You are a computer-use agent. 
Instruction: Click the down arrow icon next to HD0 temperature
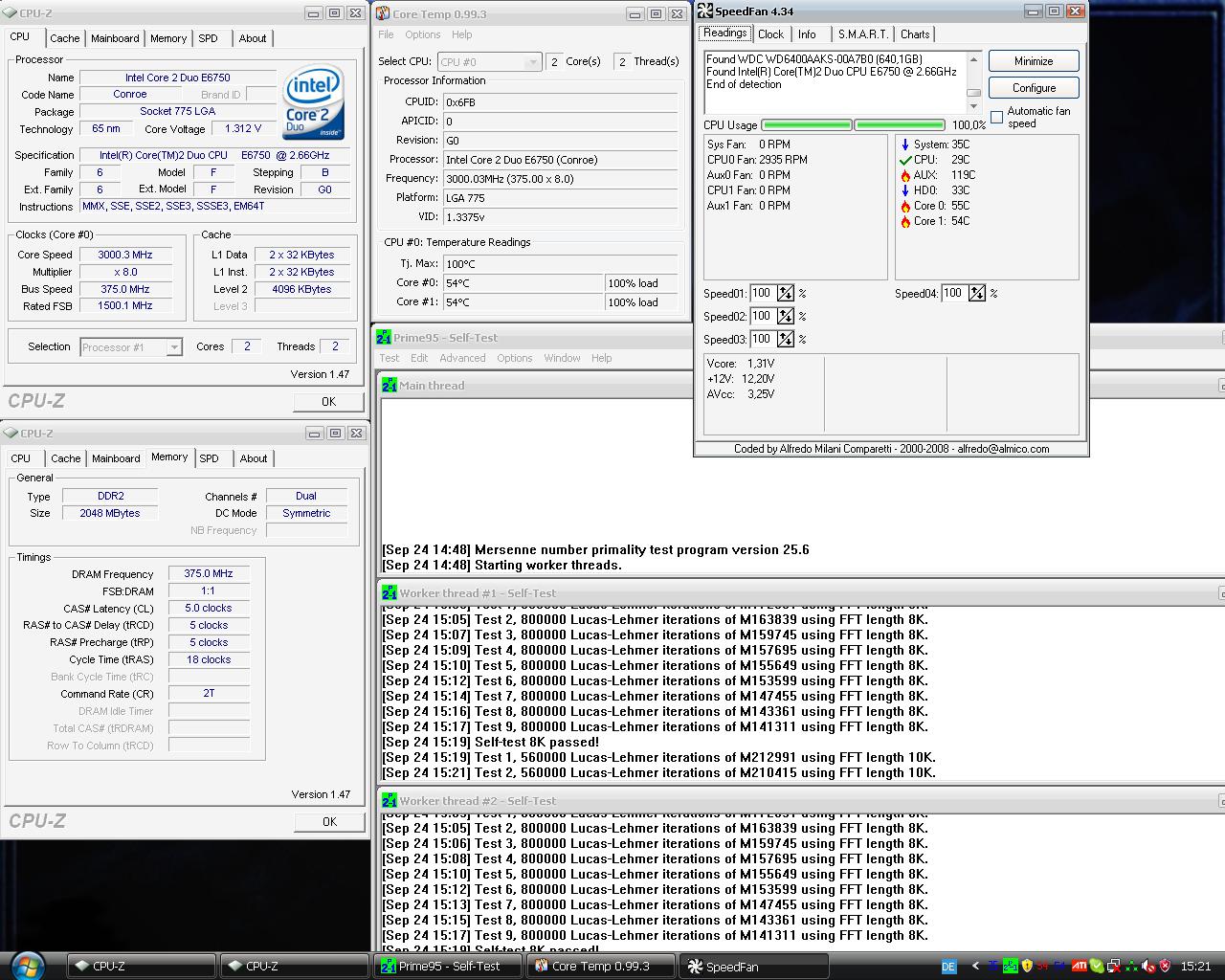point(905,190)
